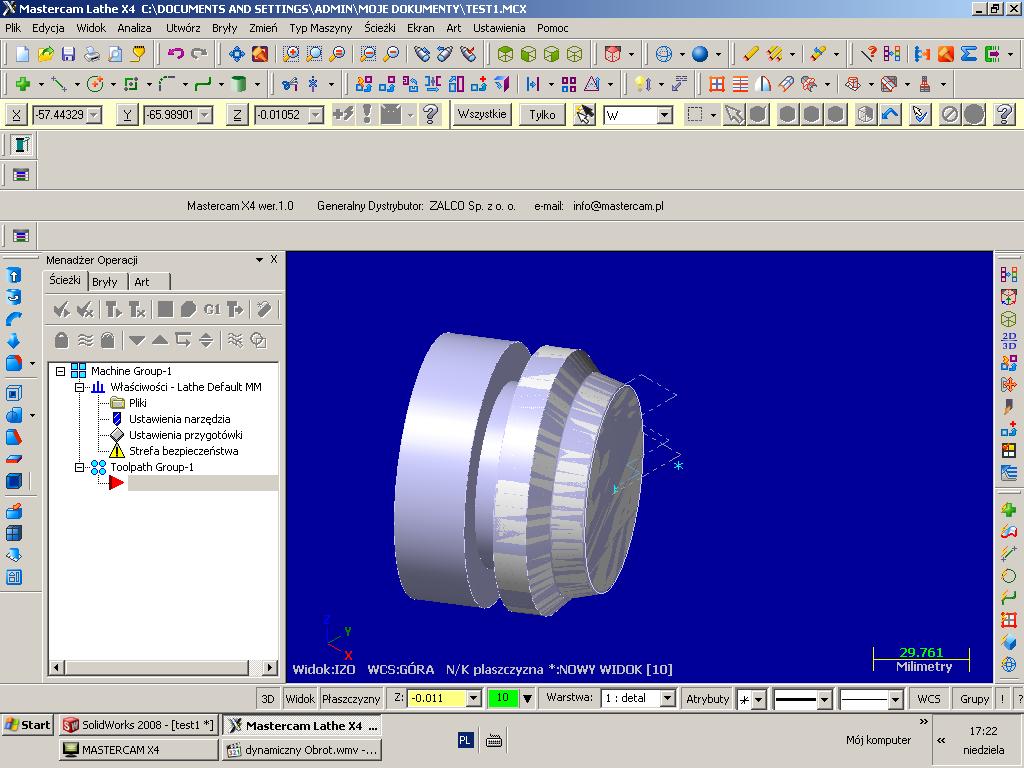1024x768 pixels.
Task: Click the lock operations padlock icon
Action: point(61,340)
